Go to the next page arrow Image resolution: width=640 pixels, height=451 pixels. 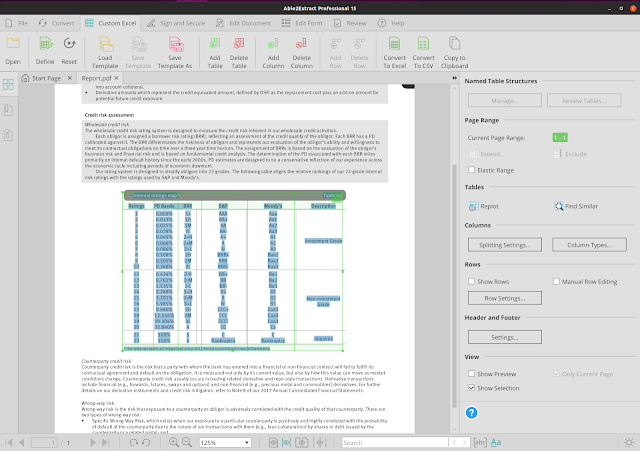[93, 442]
